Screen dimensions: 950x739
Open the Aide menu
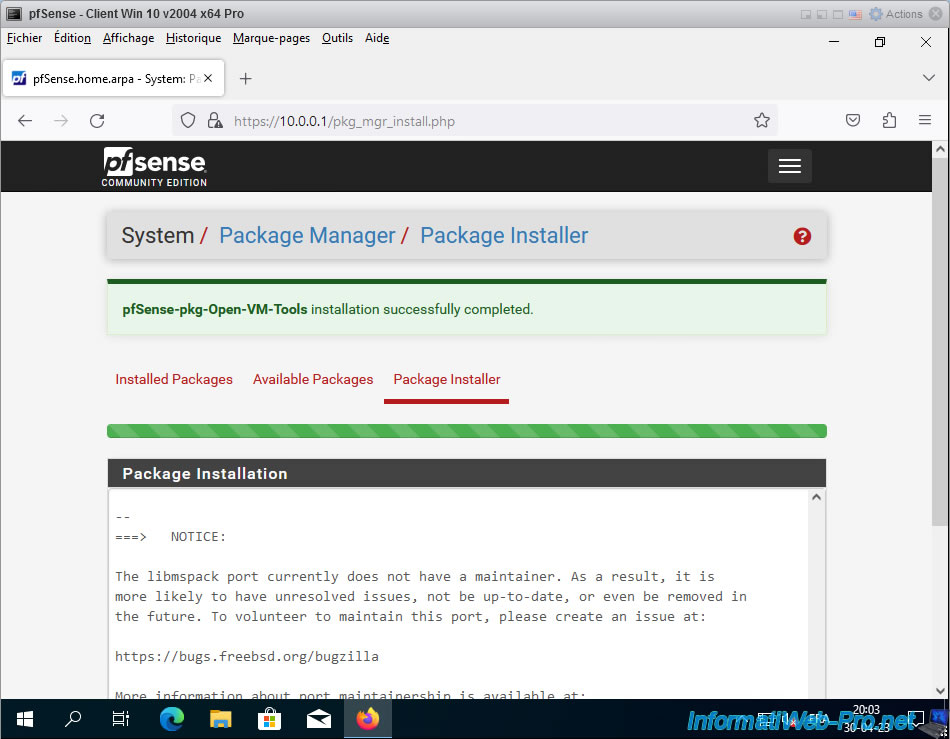[377, 38]
